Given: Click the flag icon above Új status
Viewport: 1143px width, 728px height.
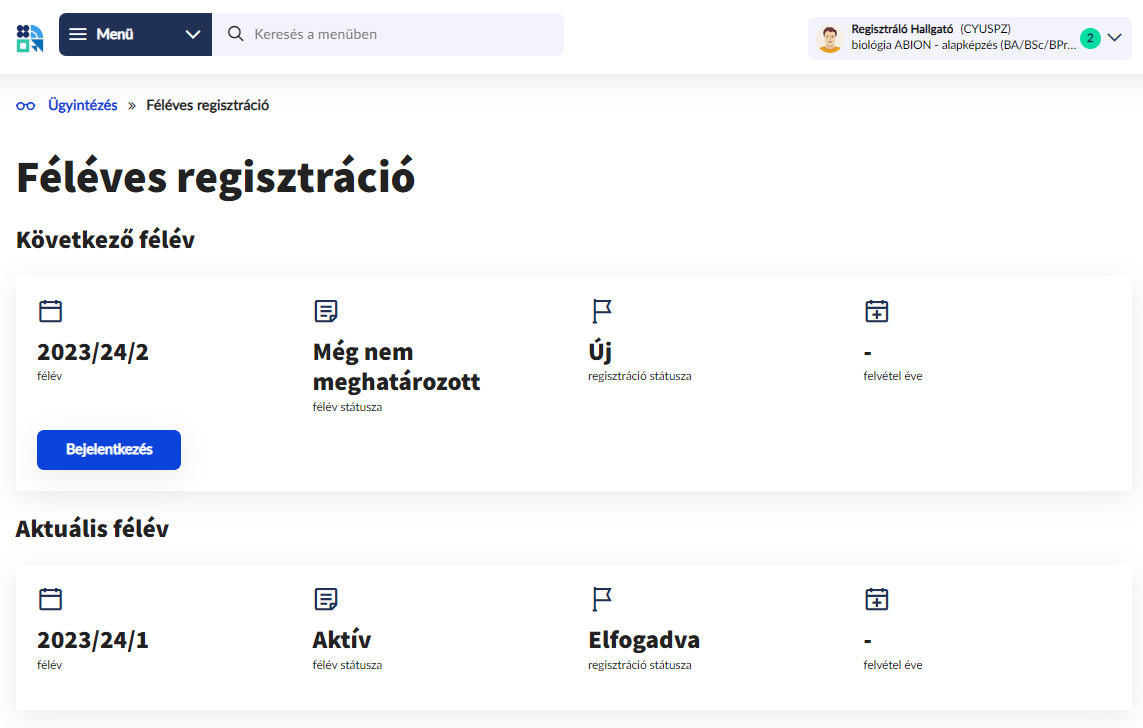Looking at the screenshot, I should coord(601,311).
